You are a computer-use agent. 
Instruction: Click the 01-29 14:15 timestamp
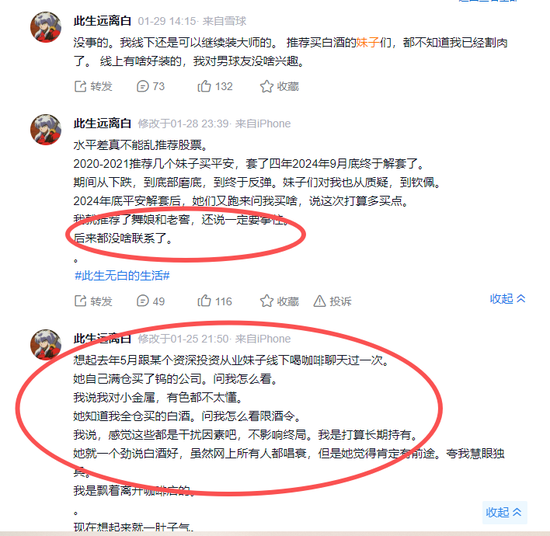click(167, 21)
